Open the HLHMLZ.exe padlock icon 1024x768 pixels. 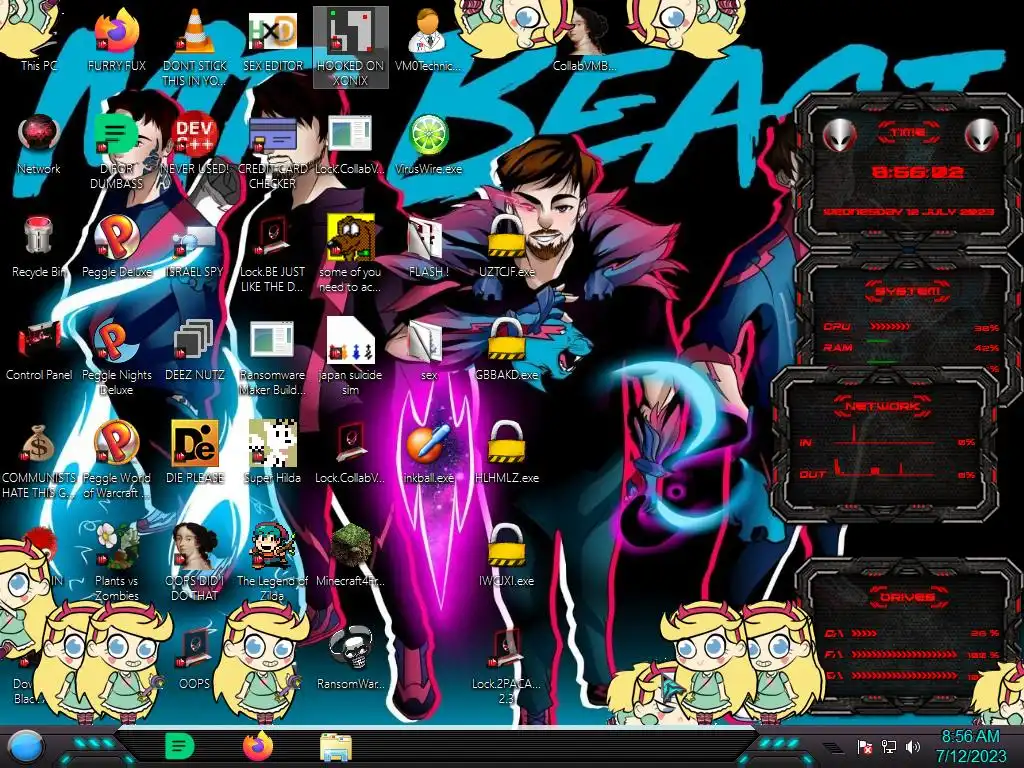pos(506,452)
